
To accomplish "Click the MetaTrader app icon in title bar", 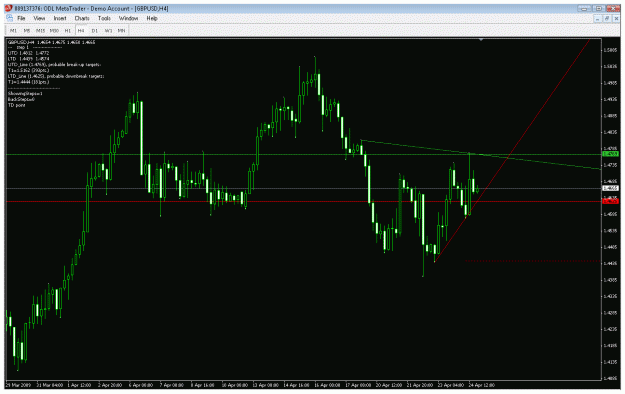I will [8, 8].
